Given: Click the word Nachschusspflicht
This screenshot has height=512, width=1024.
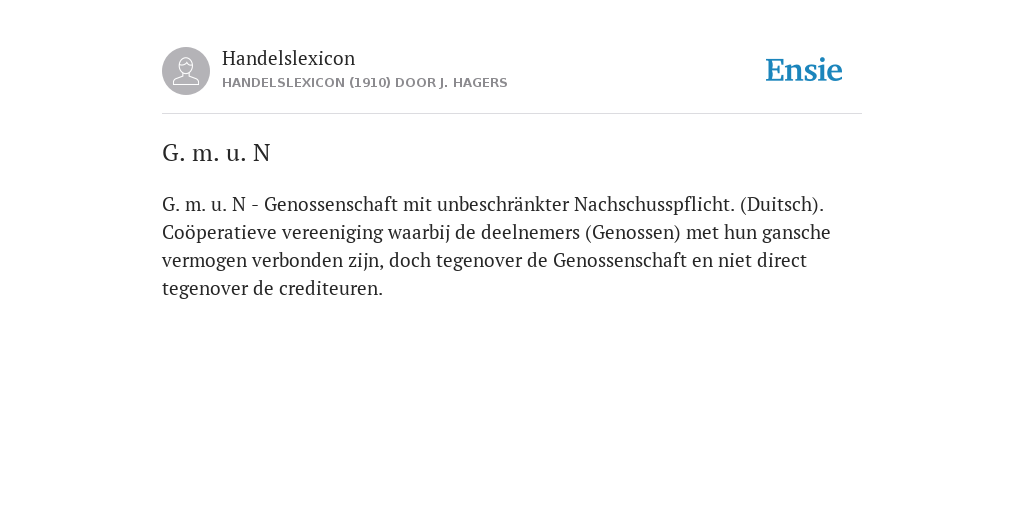Looking at the screenshot, I should coord(654,204).
